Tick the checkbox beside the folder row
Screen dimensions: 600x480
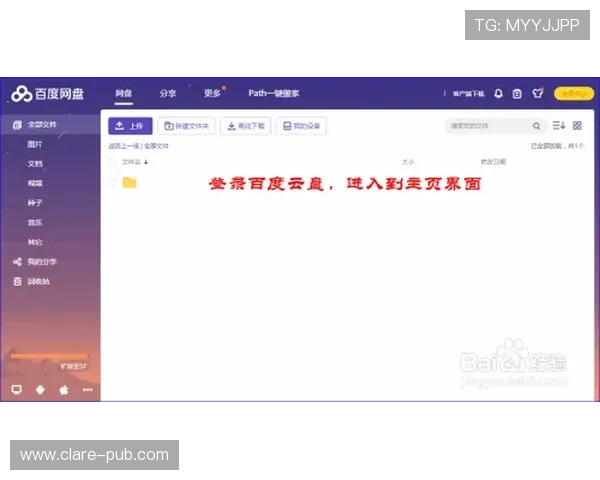pyautogui.click(x=113, y=183)
